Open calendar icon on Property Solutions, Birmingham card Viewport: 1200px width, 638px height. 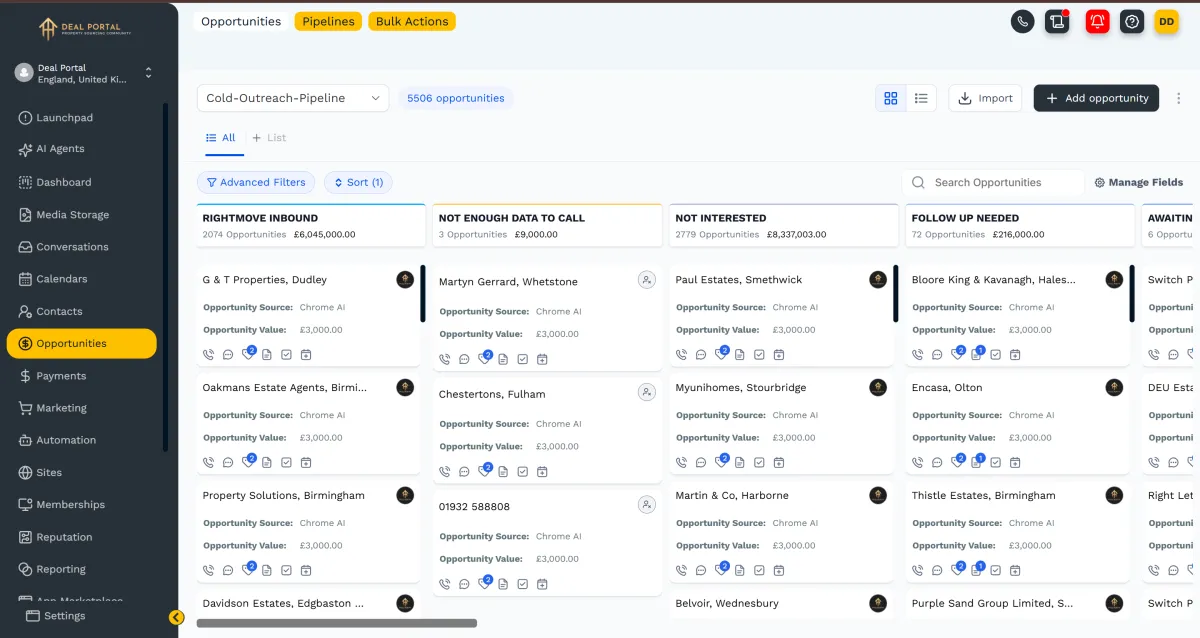(306, 570)
